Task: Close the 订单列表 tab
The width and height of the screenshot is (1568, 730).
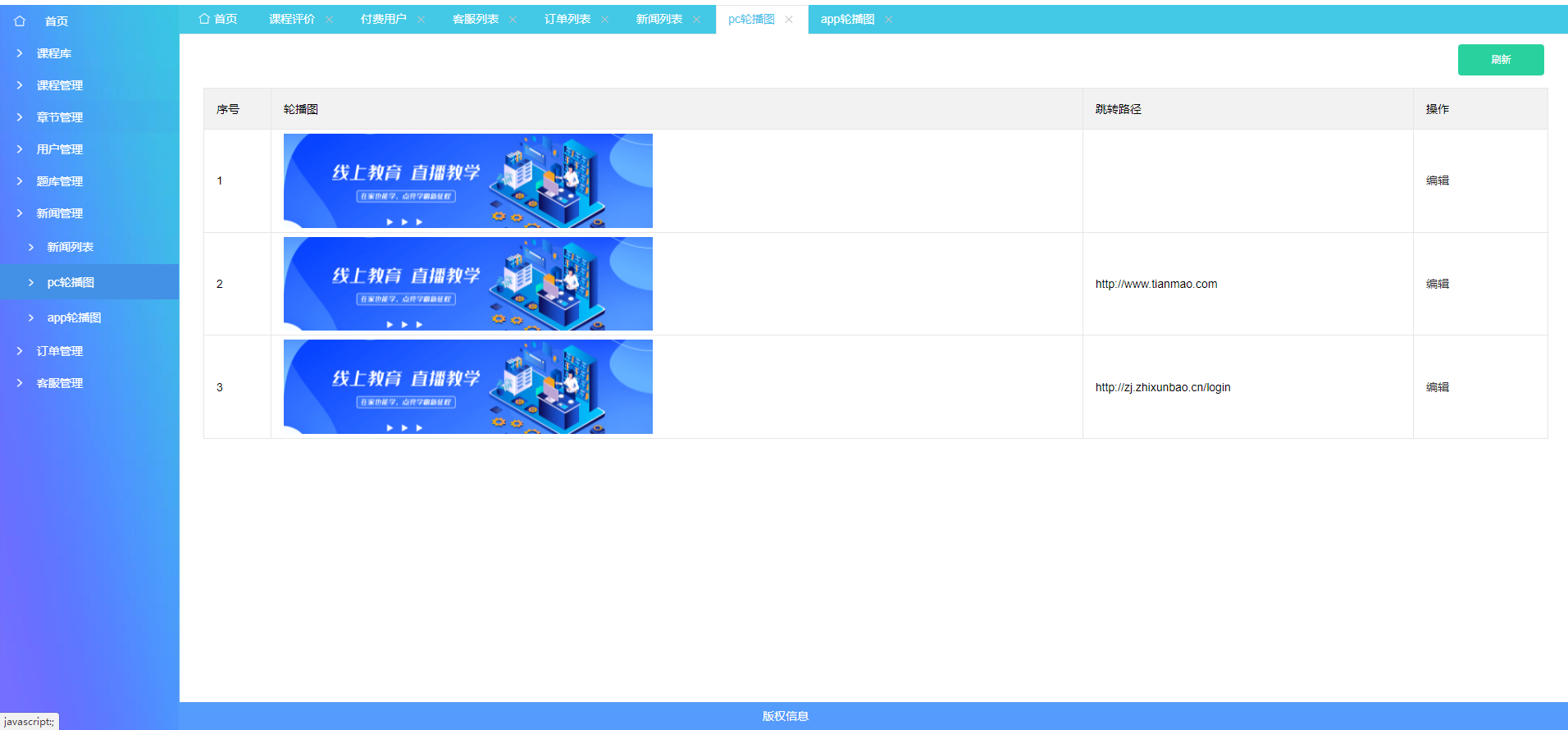Action: 604,20
